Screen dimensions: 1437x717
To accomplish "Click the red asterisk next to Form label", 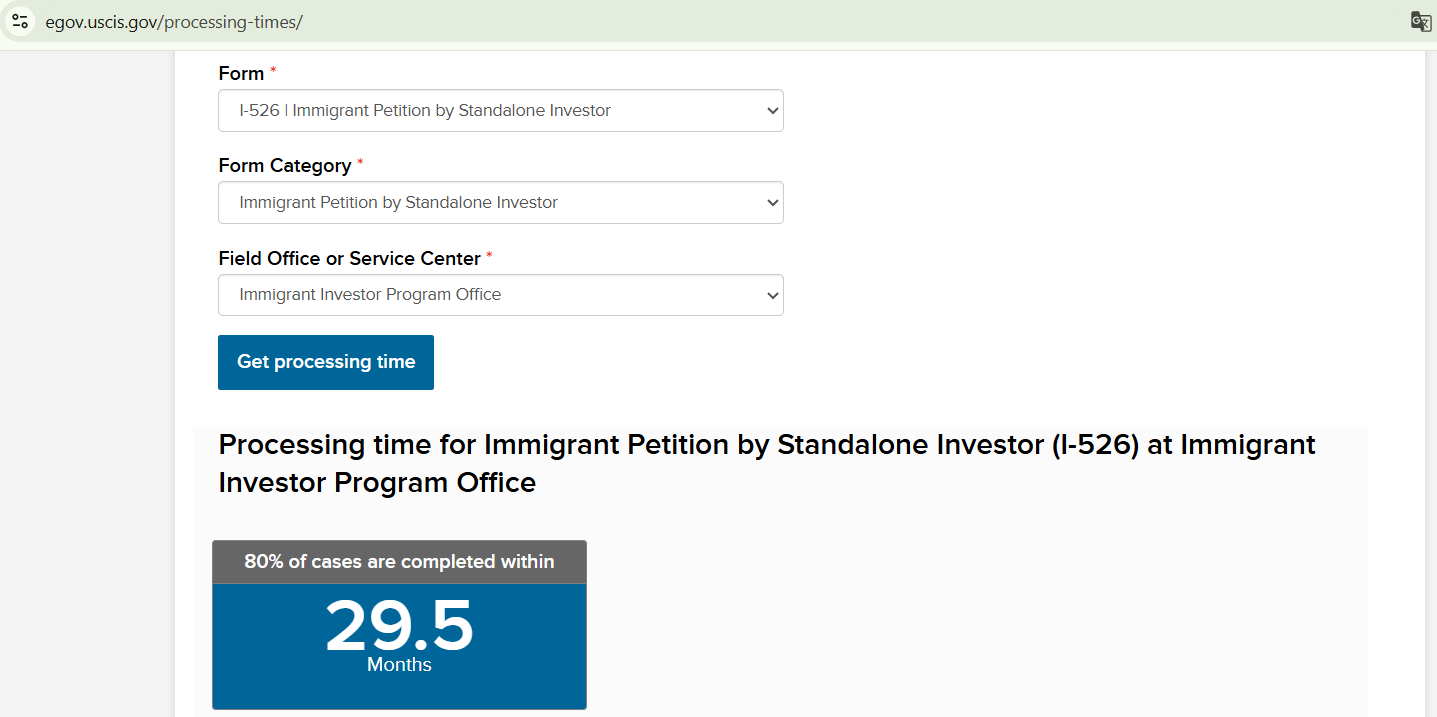I will (x=273, y=71).
